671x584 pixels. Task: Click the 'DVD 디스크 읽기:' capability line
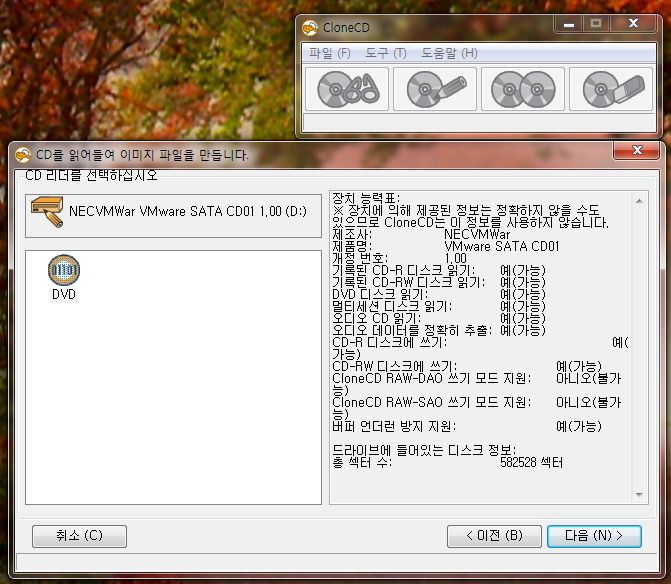[x=439, y=294]
